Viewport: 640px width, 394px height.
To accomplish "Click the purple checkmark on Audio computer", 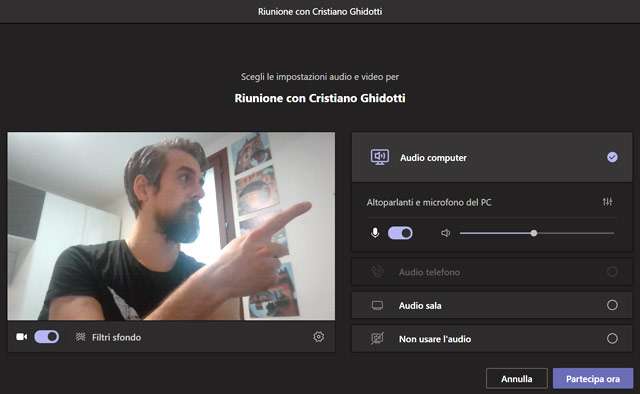I will (612, 157).
